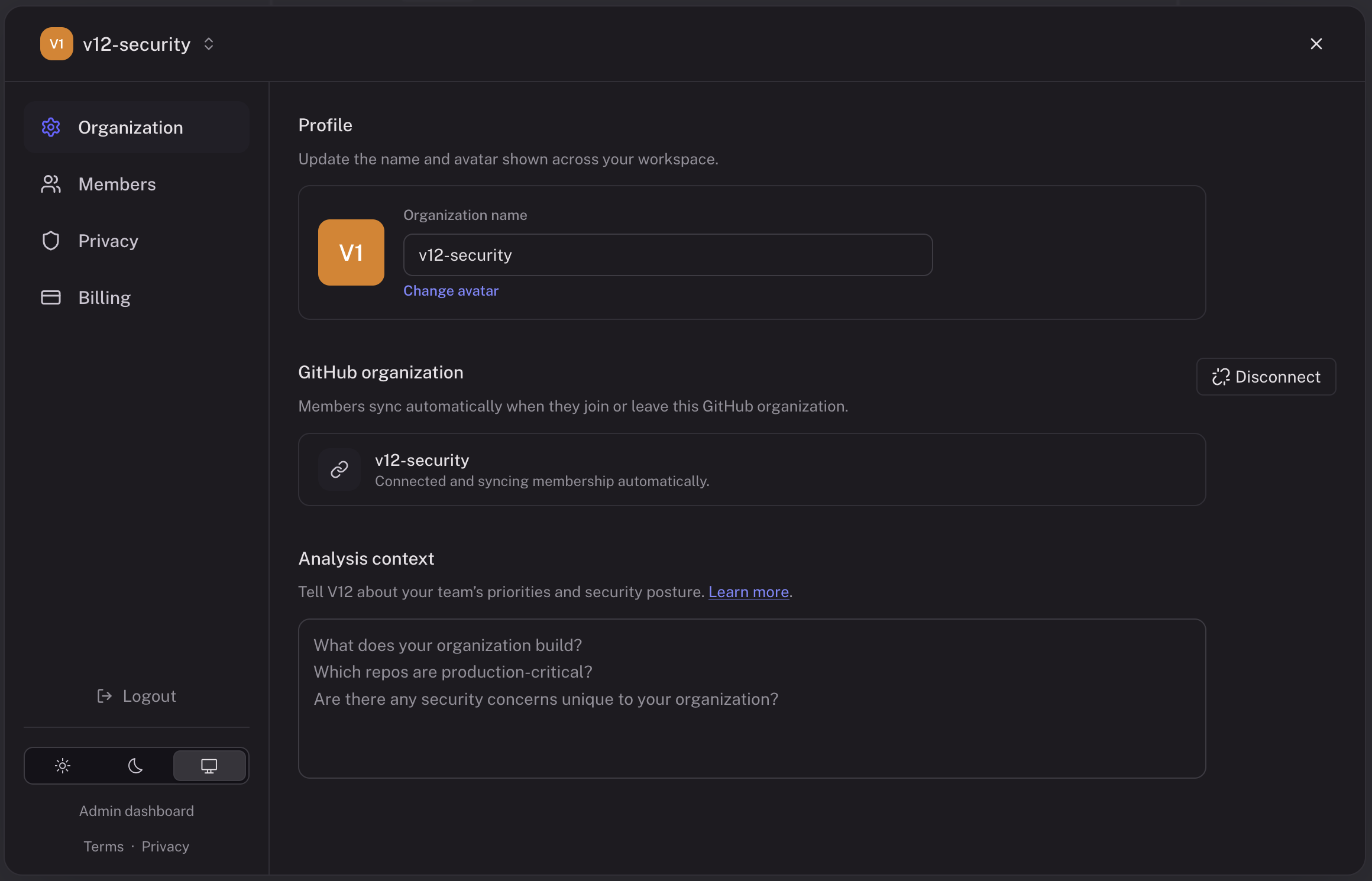Image resolution: width=1372 pixels, height=881 pixels.
Task: Focus the Organization name input field
Action: click(668, 255)
